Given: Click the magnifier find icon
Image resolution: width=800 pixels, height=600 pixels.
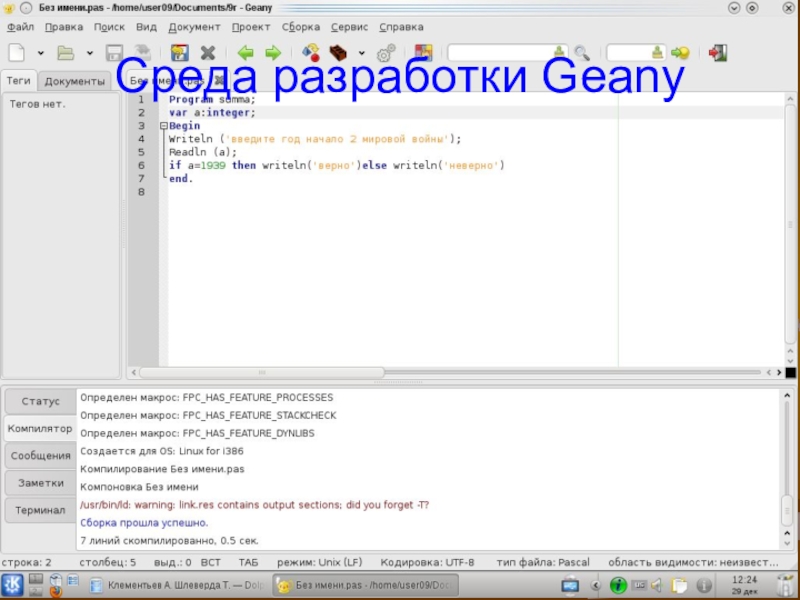Looking at the screenshot, I should [582, 53].
